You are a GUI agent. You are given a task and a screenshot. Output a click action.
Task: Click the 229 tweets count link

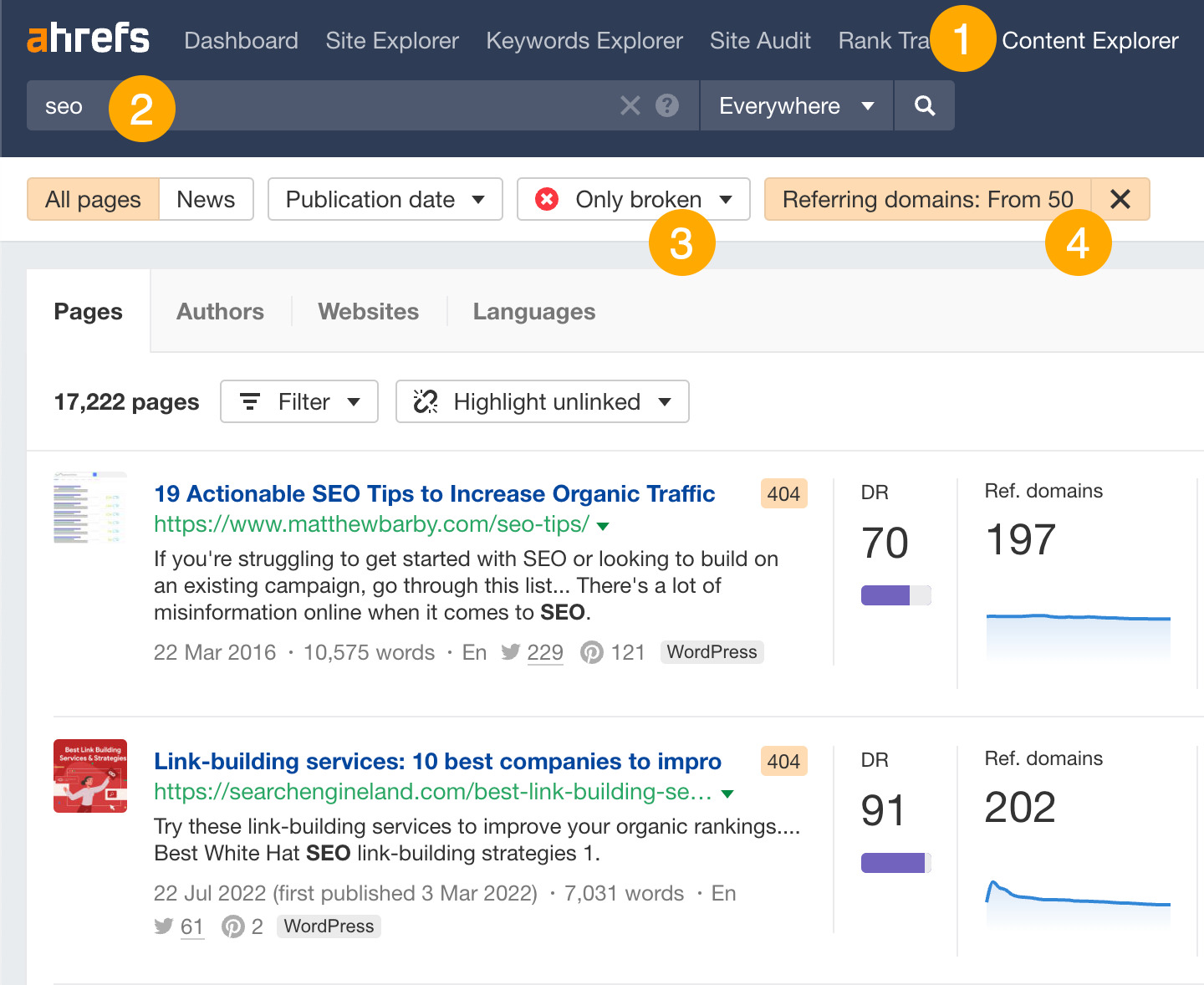pyautogui.click(x=544, y=652)
